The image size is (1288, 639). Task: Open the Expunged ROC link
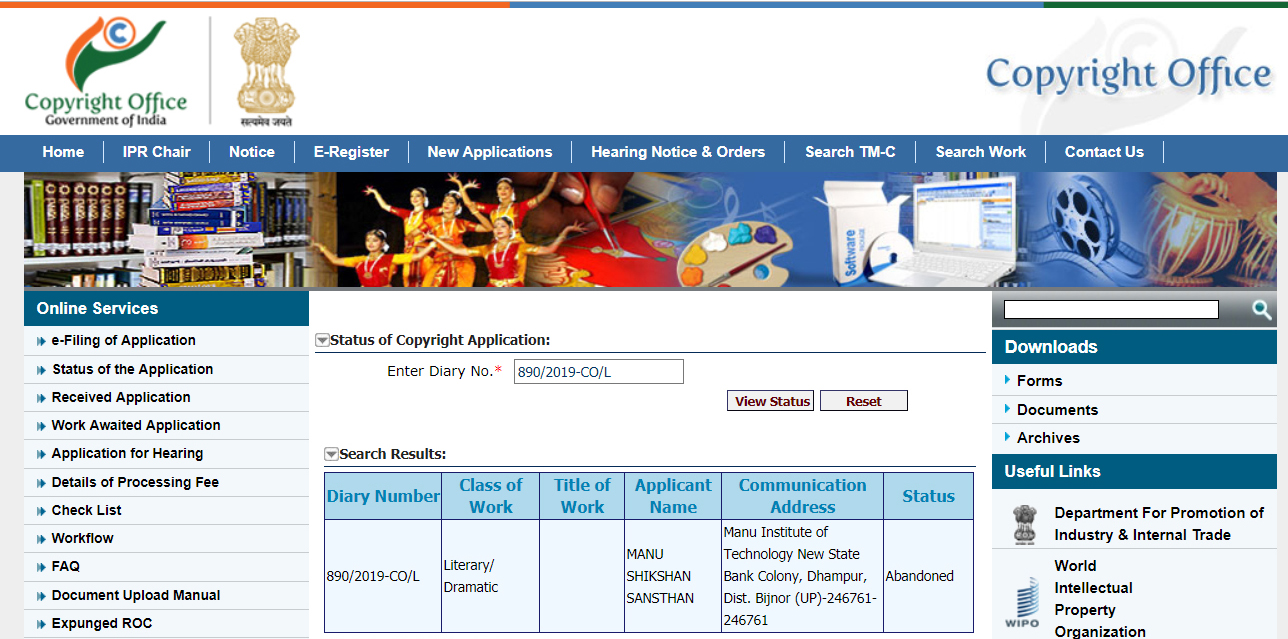pyautogui.click(x=102, y=623)
